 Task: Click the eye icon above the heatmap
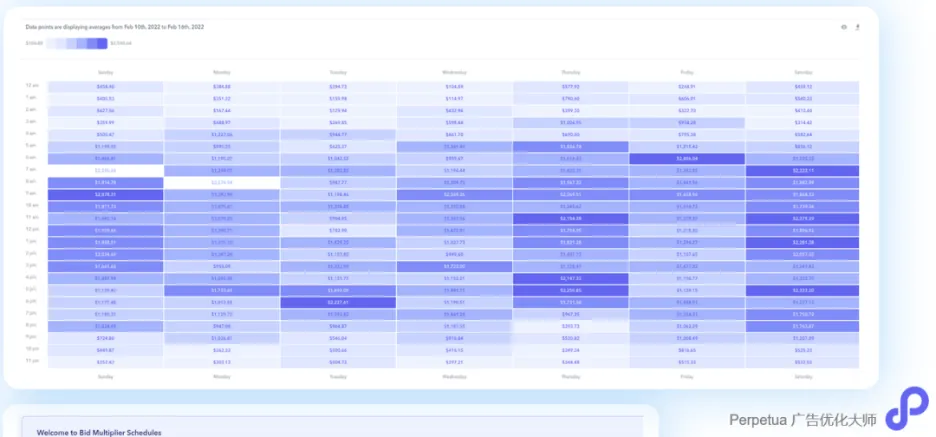pos(843,27)
